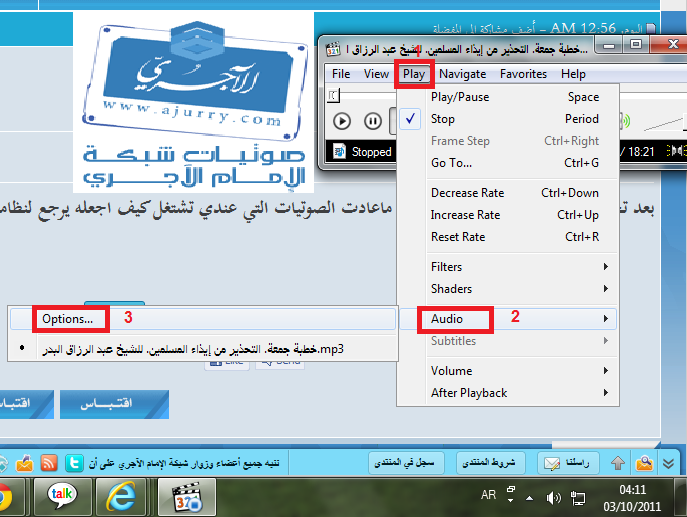
Task: Choose Options... in the Audio submenu
Action: [x=68, y=319]
